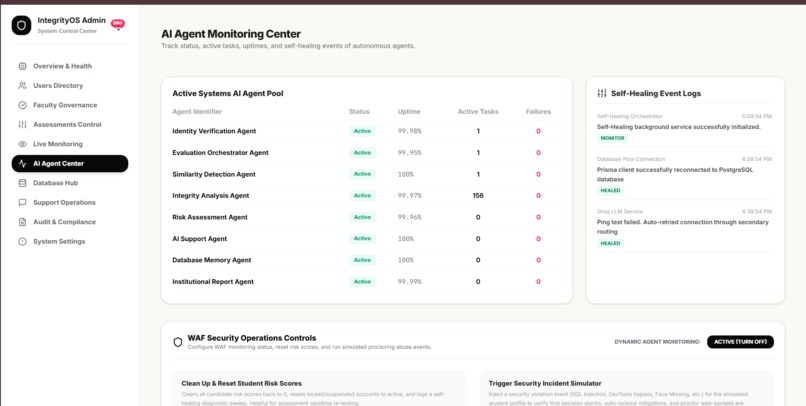Viewport: 806px width, 406px height.
Task: Select the Identity Verification Agent row name
Action: 214,131
